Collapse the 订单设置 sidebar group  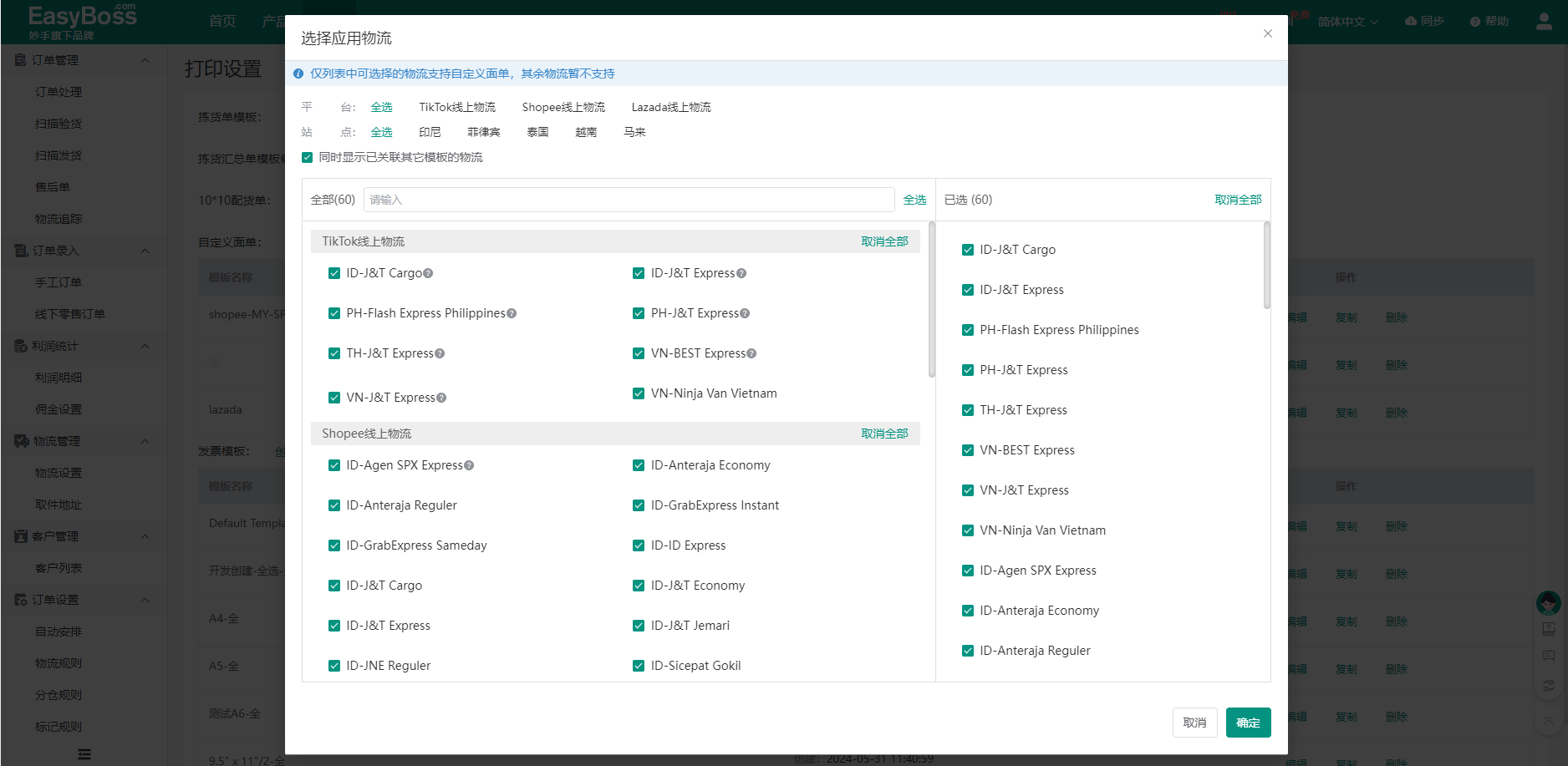[x=145, y=600]
